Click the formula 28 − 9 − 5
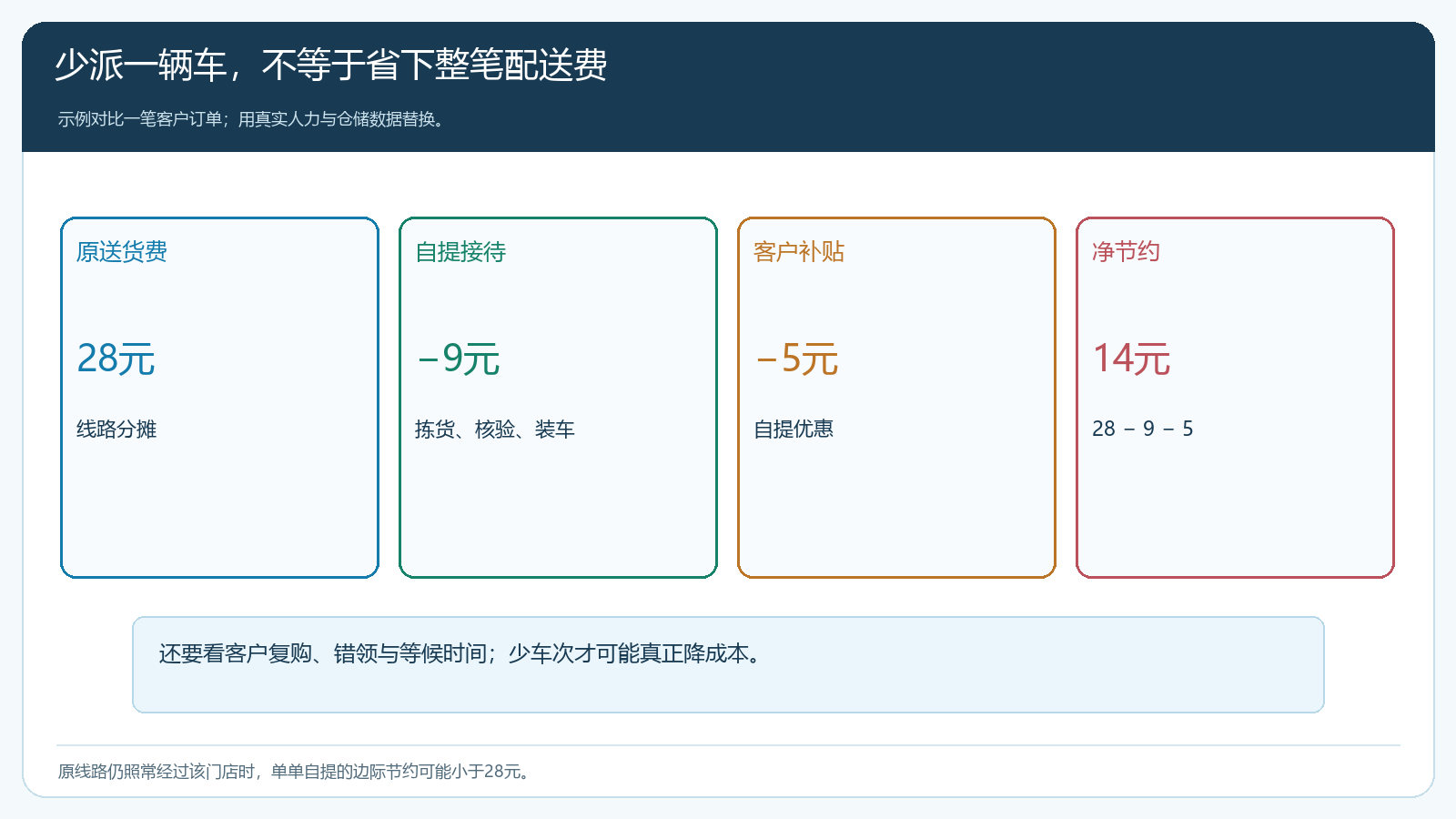This screenshot has height=819, width=1456. 1143,429
